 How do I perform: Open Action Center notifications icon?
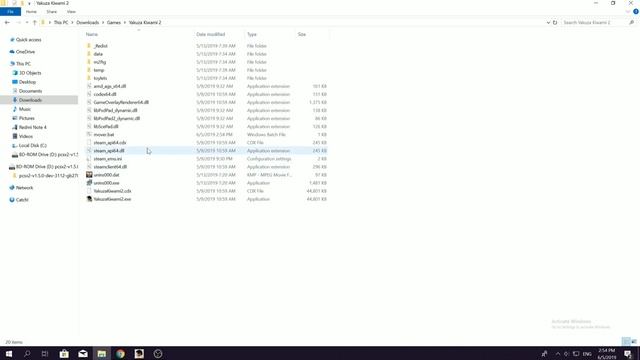[628, 353]
